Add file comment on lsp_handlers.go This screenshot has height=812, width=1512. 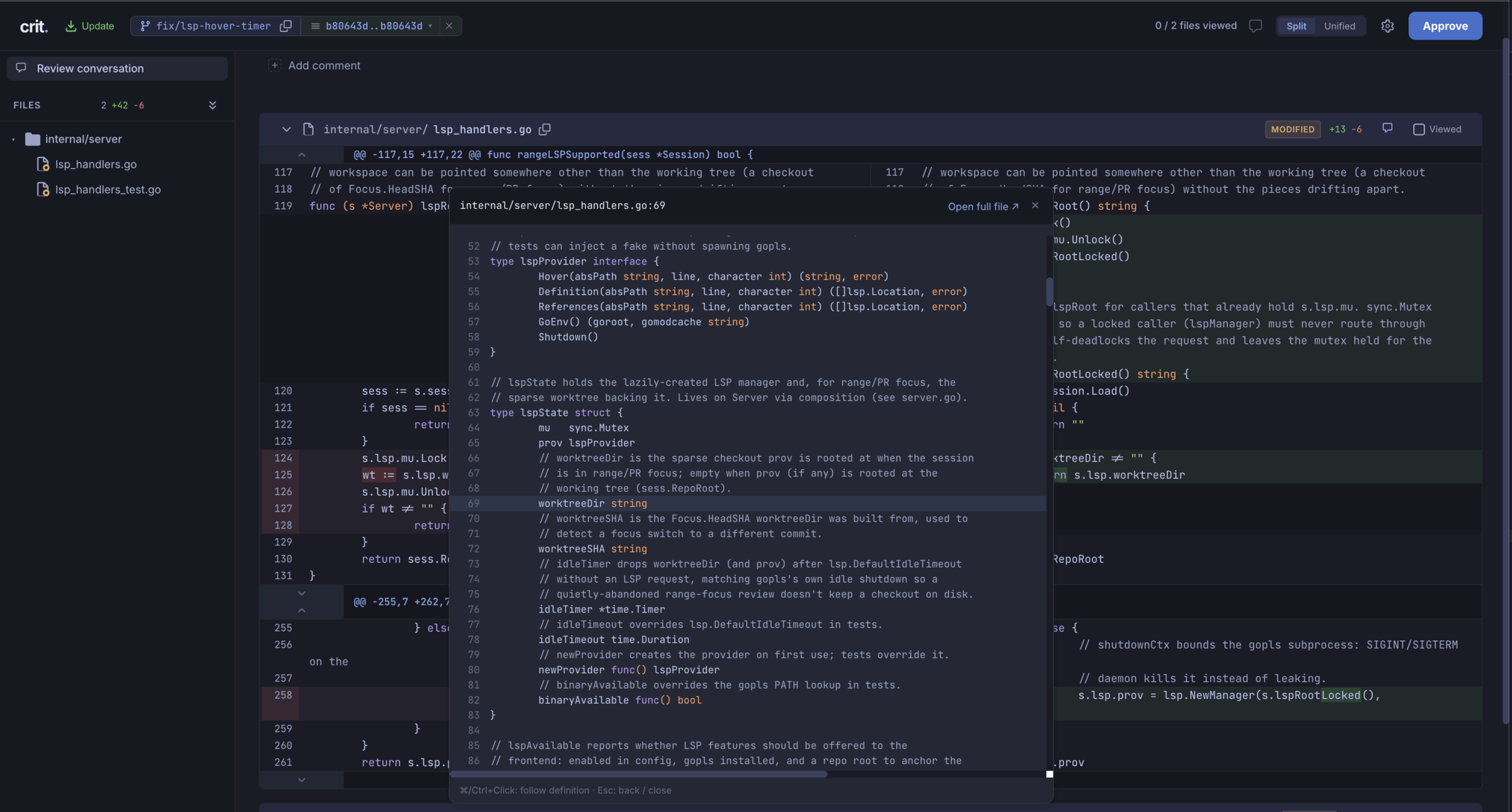(1387, 129)
